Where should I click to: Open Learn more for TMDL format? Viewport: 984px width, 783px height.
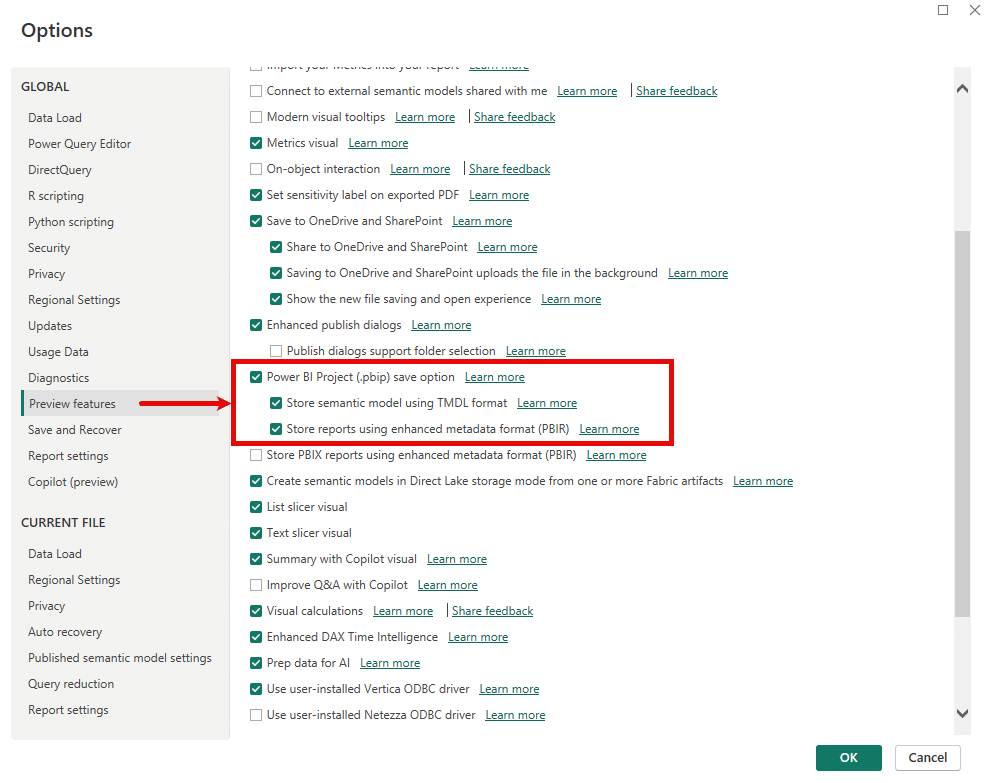[x=547, y=402]
